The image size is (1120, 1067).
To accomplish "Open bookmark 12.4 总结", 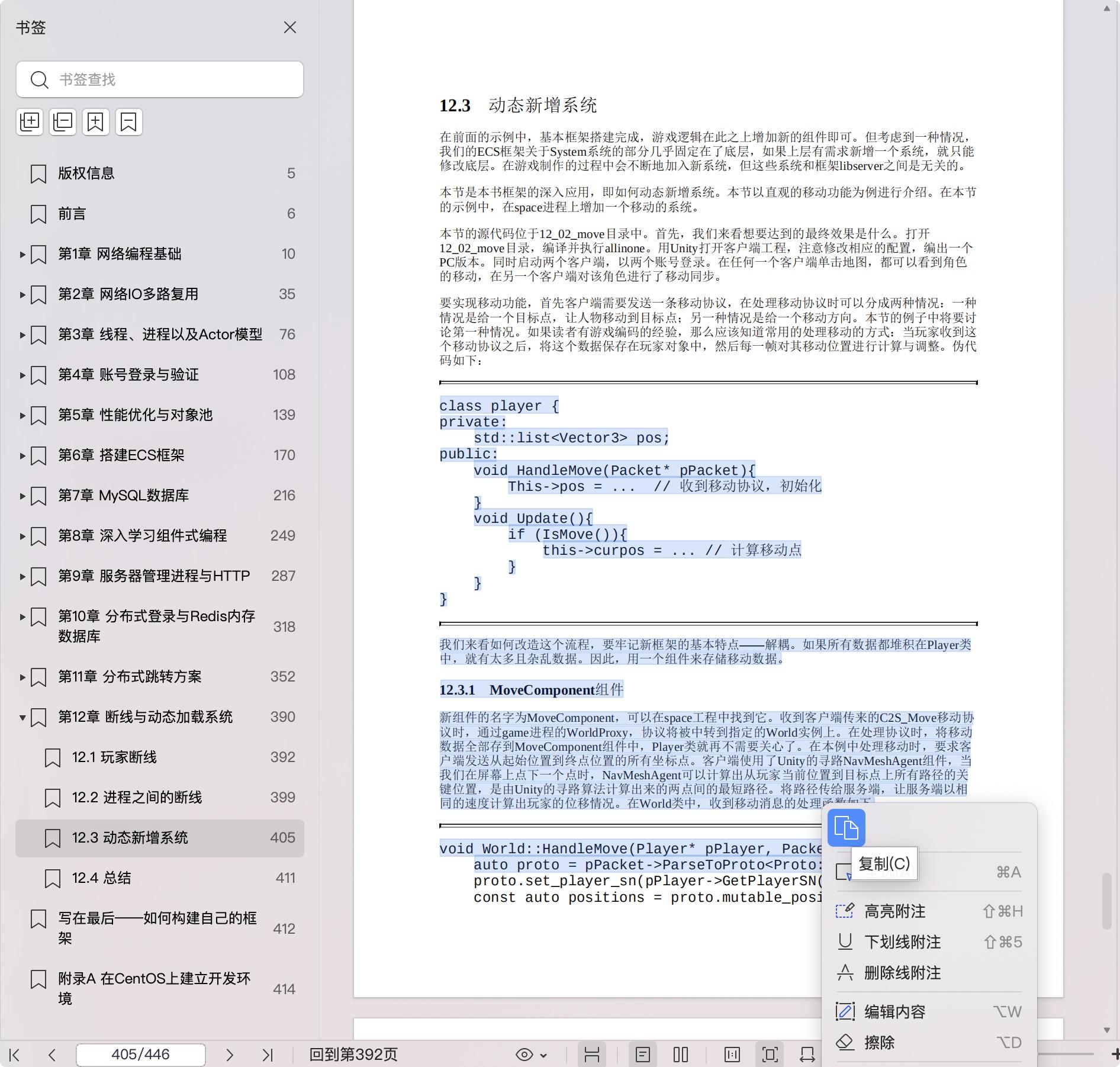I will click(101, 878).
